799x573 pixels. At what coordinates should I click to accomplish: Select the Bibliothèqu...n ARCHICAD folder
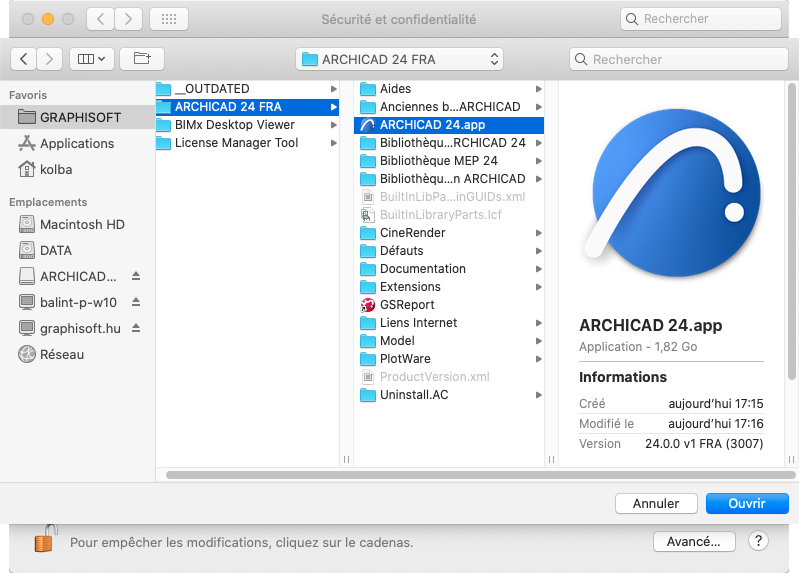pyautogui.click(x=449, y=179)
